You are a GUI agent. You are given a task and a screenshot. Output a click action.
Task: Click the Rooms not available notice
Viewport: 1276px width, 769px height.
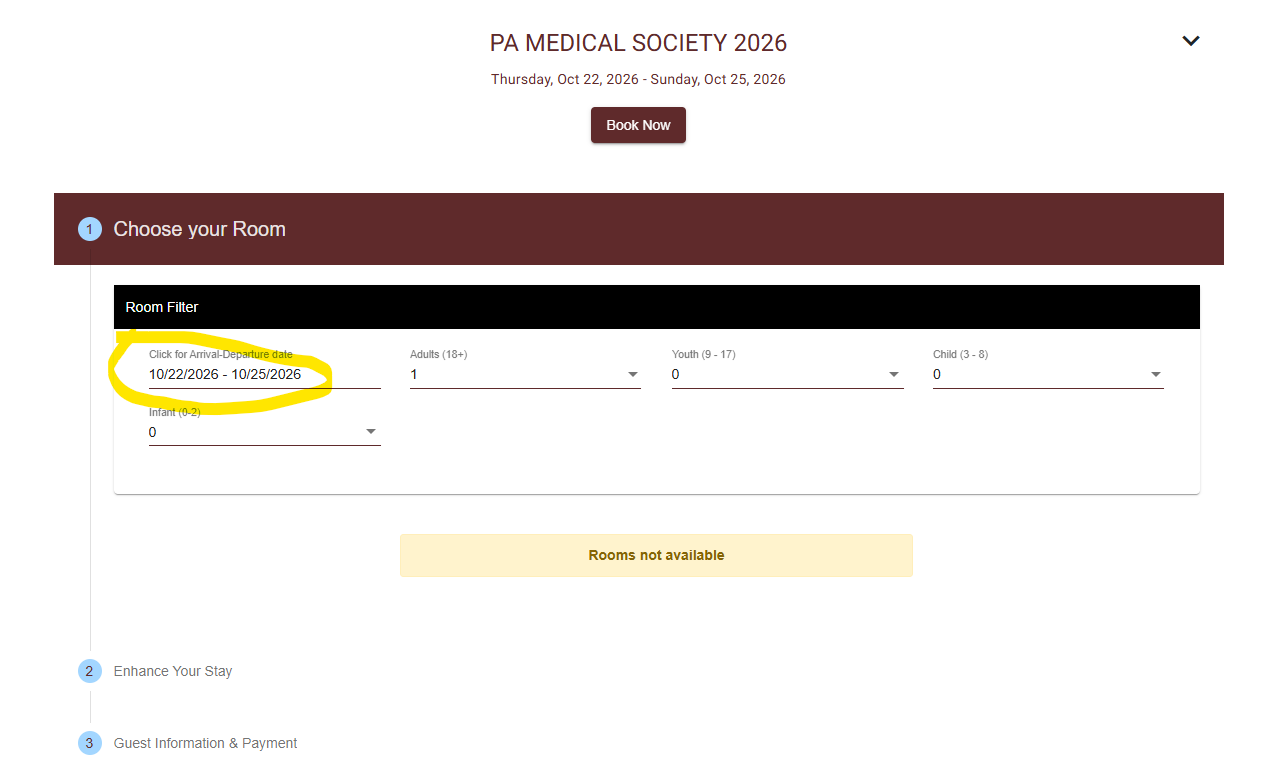click(656, 555)
